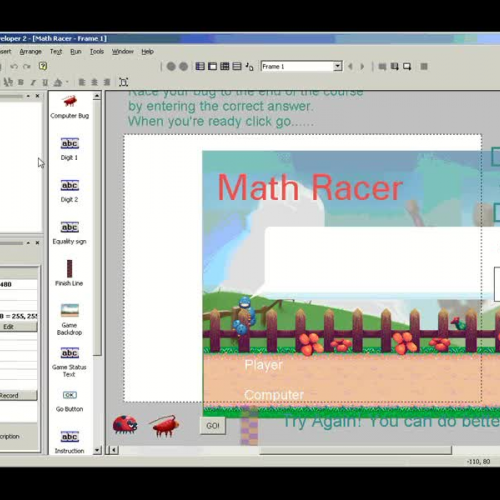Image resolution: width=500 pixels, height=500 pixels.
Task: Open the Arrange menu
Action: 30,52
